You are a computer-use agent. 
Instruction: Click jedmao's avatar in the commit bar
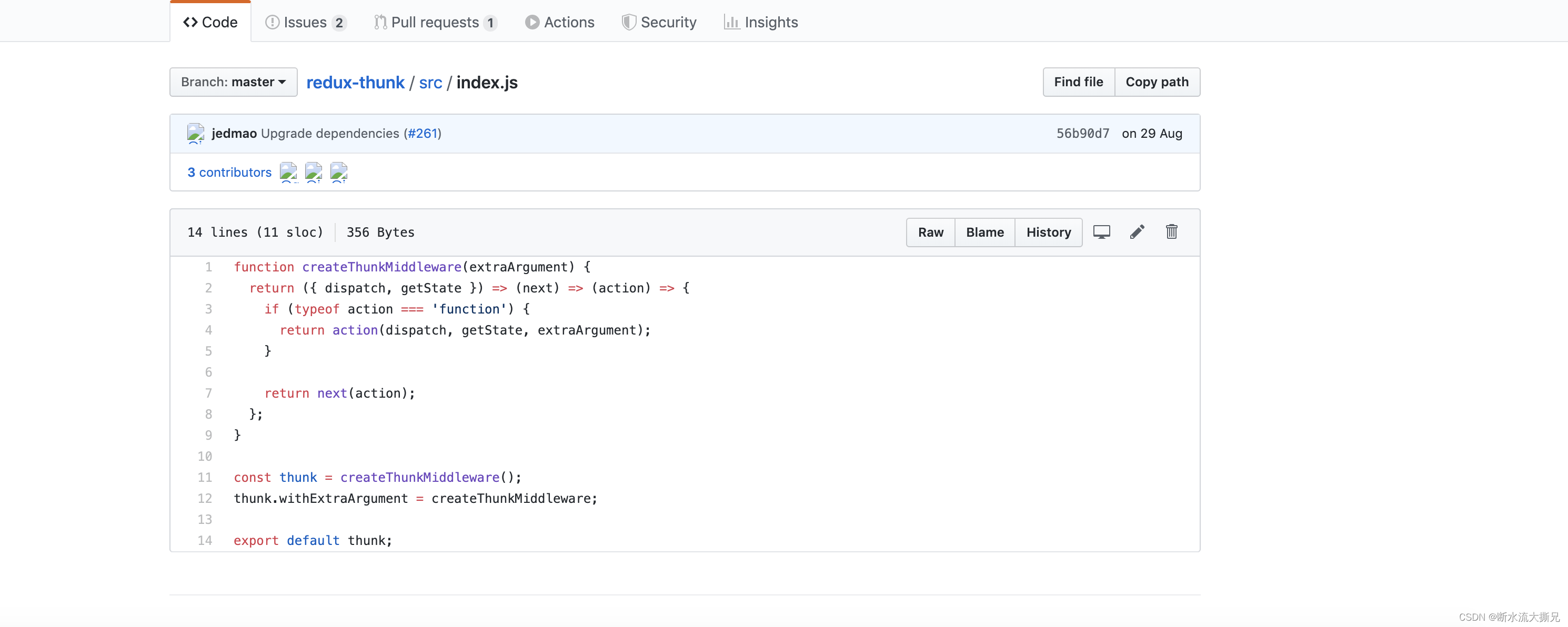(x=195, y=133)
